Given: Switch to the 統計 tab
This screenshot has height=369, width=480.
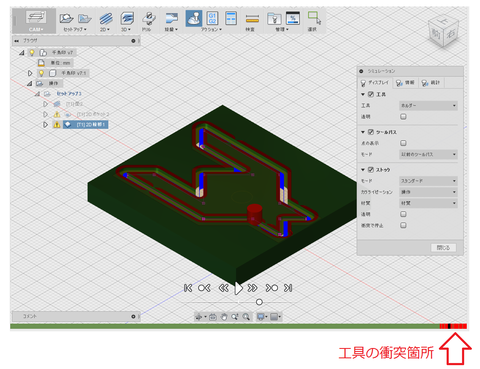Looking at the screenshot, I should 431,83.
